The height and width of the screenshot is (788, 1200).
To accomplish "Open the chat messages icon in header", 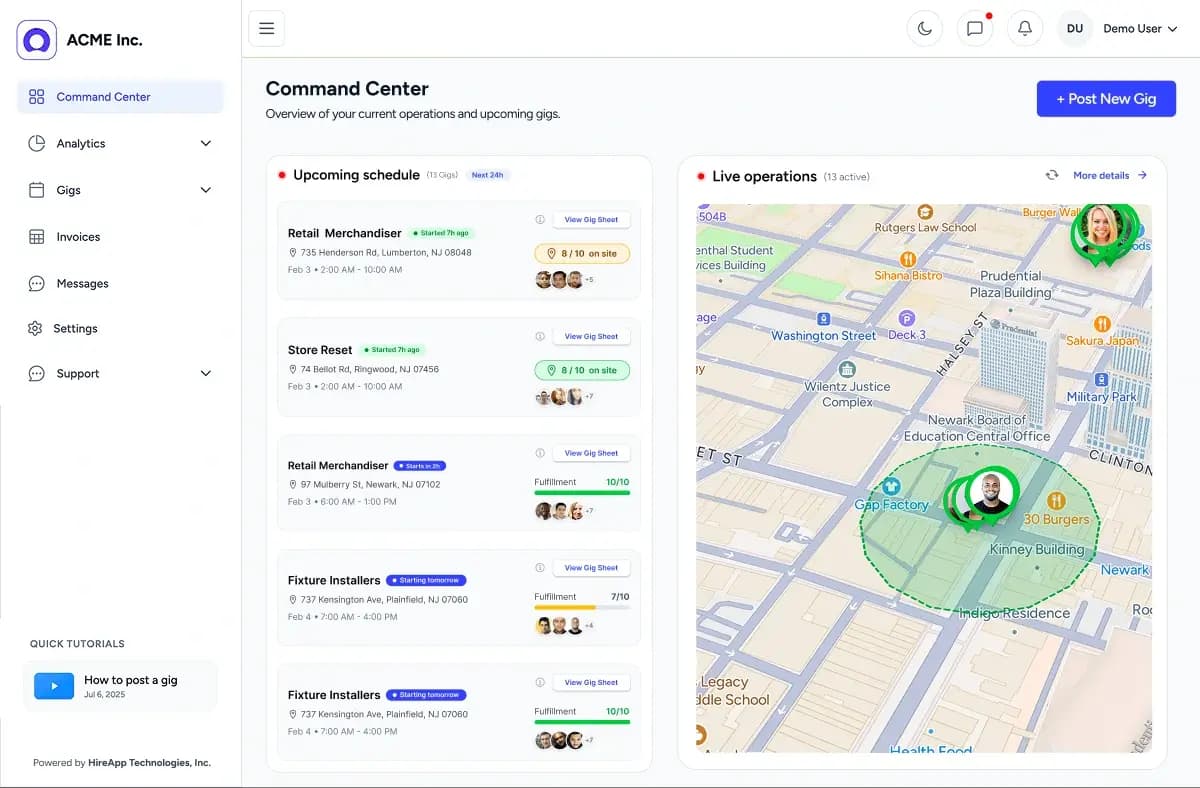I will click(974, 29).
